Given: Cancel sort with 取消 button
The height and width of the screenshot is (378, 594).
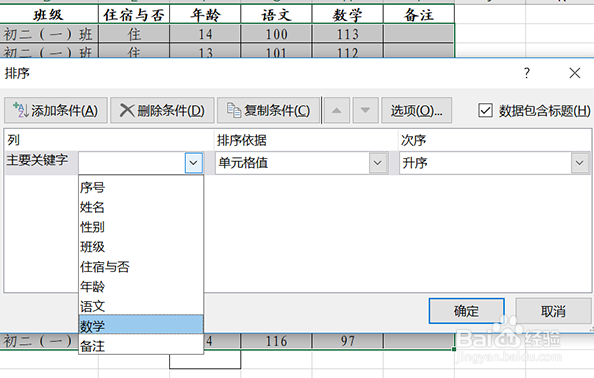Looking at the screenshot, I should tap(553, 311).
